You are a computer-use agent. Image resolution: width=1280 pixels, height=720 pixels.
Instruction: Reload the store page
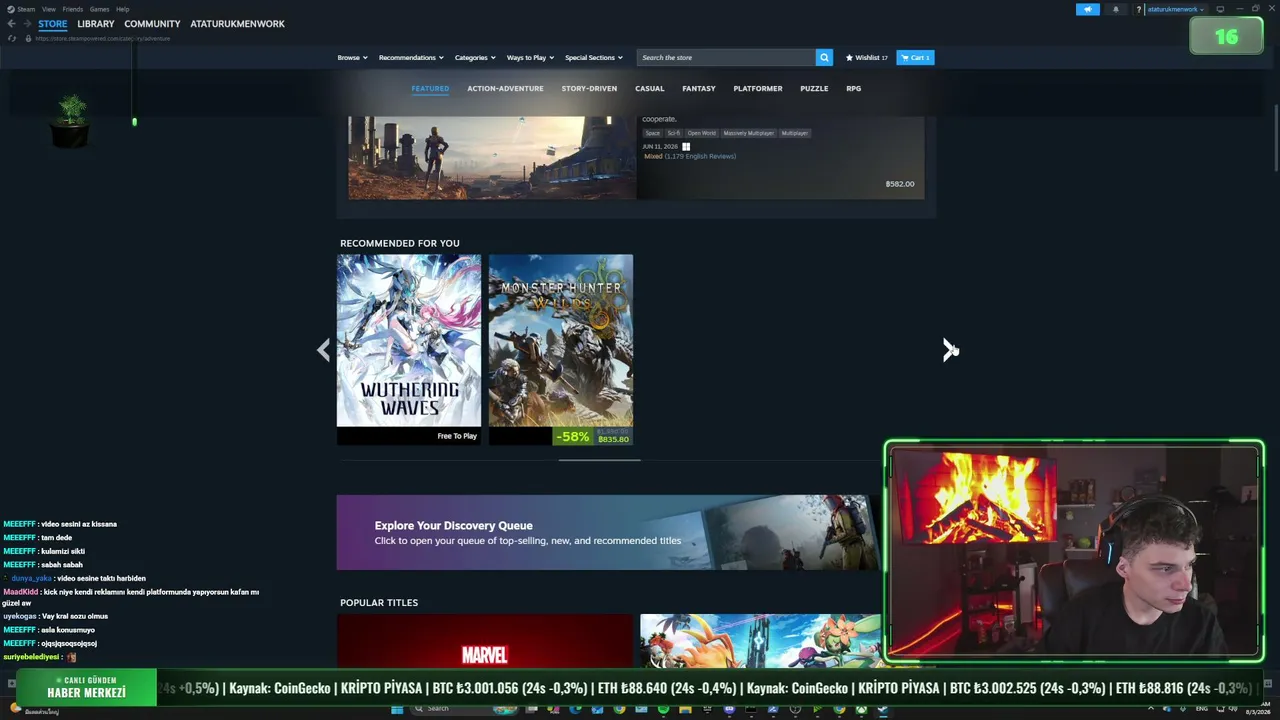(12, 38)
